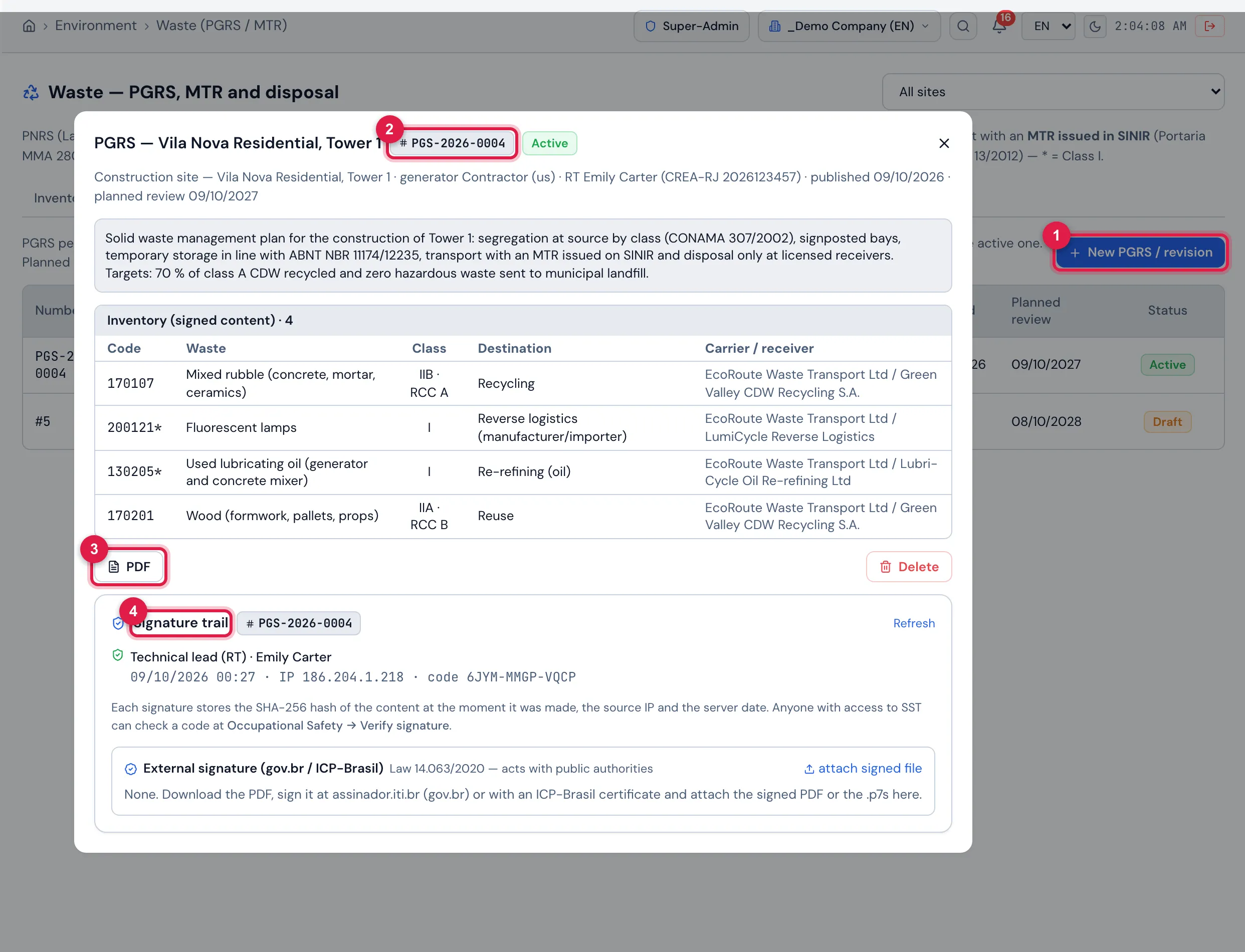Viewport: 1245px width, 952px height.
Task: Click the Wood (formwork, pallets, props) cell
Action: (282, 516)
